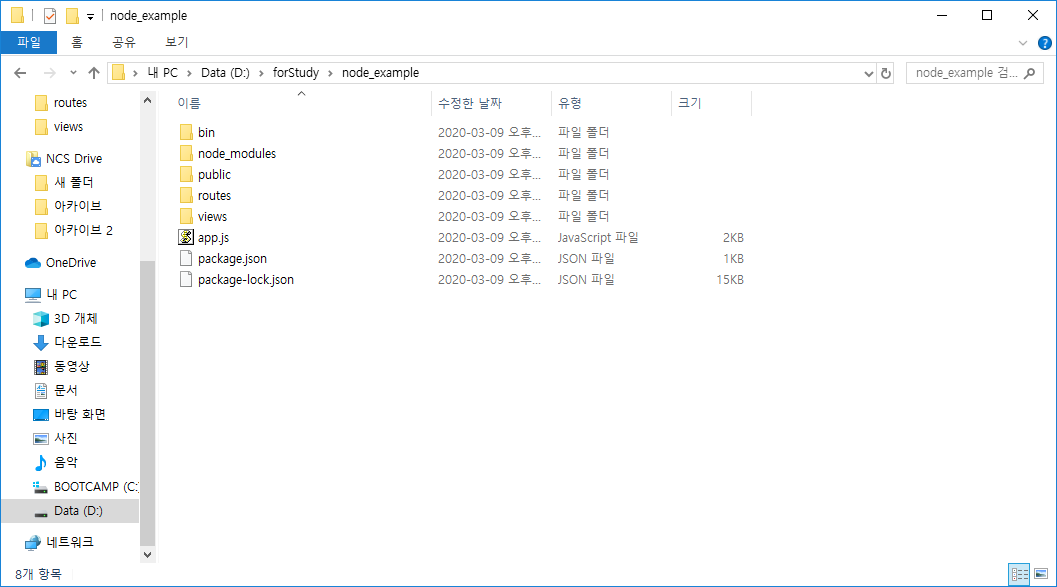Select the package.json file icon
Image resolution: width=1057 pixels, height=587 pixels.
pos(186,258)
